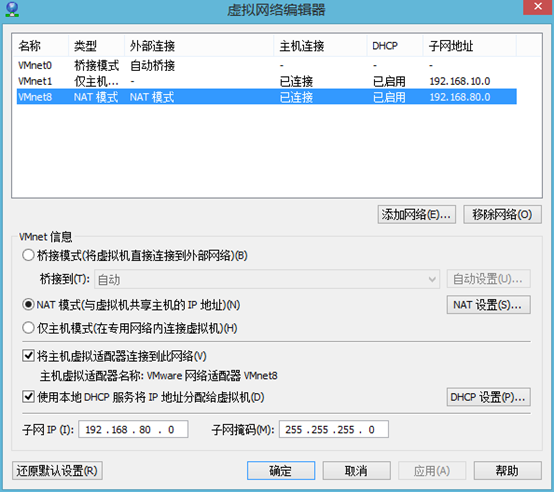Image resolution: width=554 pixels, height=492 pixels.
Task: Click the 192.168.10.0 subnet address cell
Action: coord(460,81)
